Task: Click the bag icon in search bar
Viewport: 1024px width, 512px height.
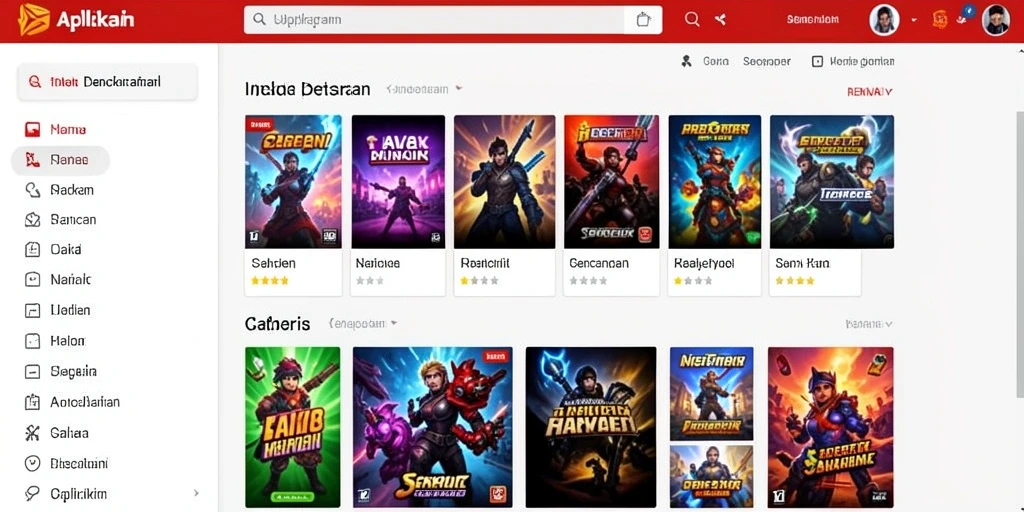Action: (x=643, y=20)
